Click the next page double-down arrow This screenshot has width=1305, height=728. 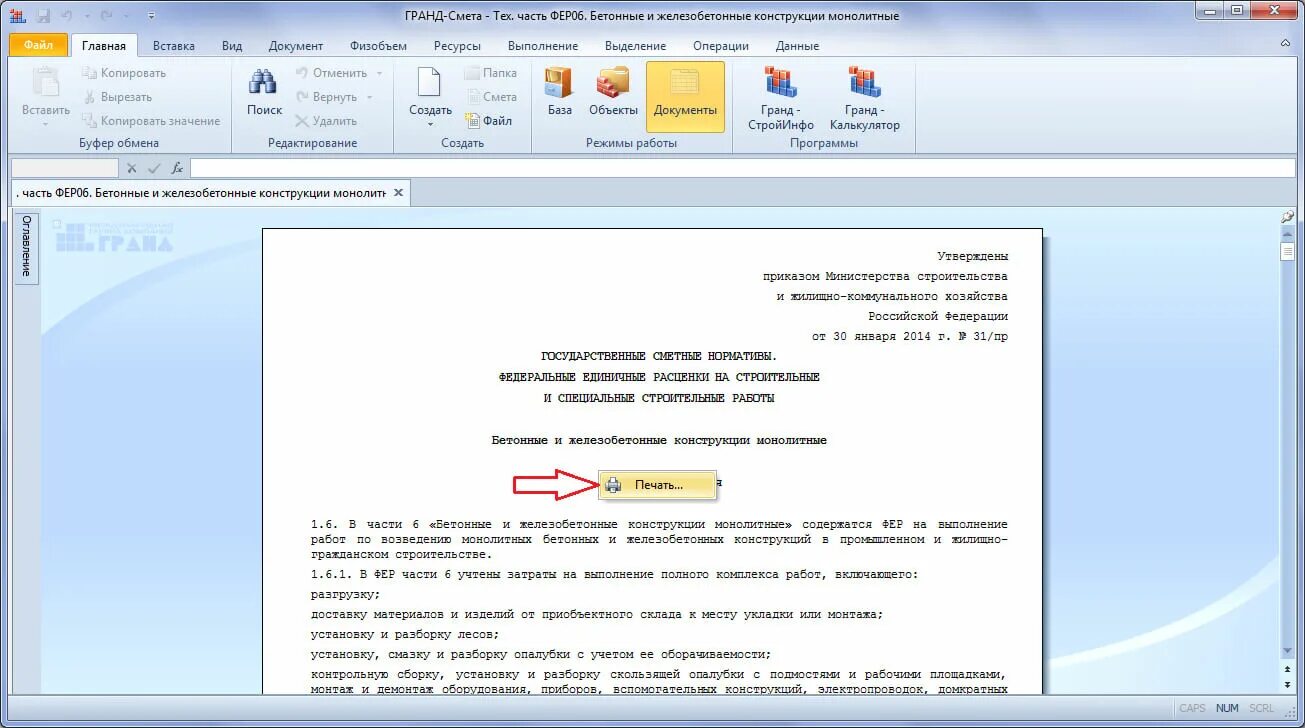point(1288,684)
